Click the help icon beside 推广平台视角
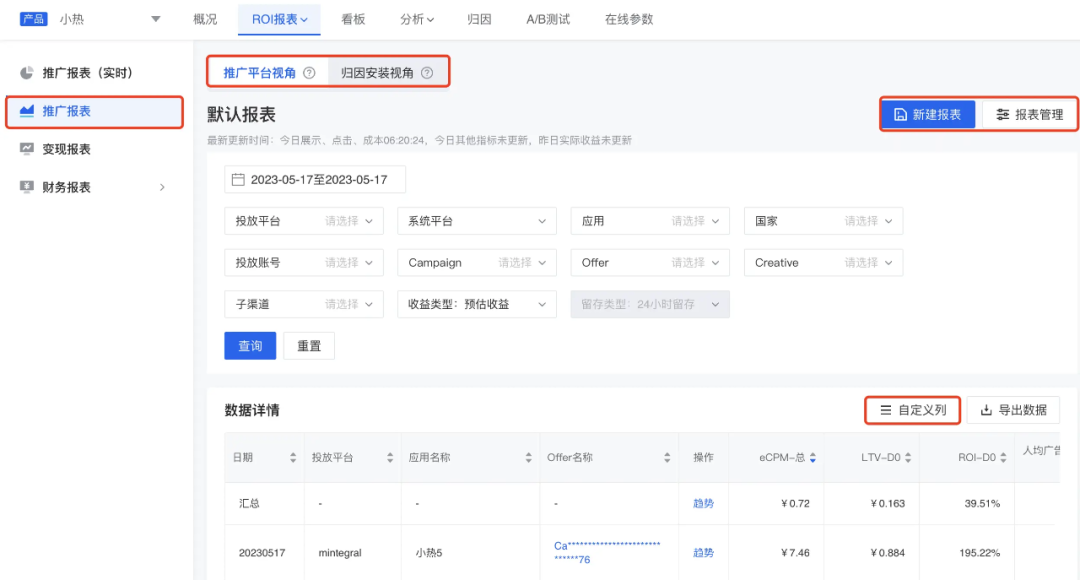Image resolution: width=1080 pixels, height=580 pixels. [x=308, y=71]
